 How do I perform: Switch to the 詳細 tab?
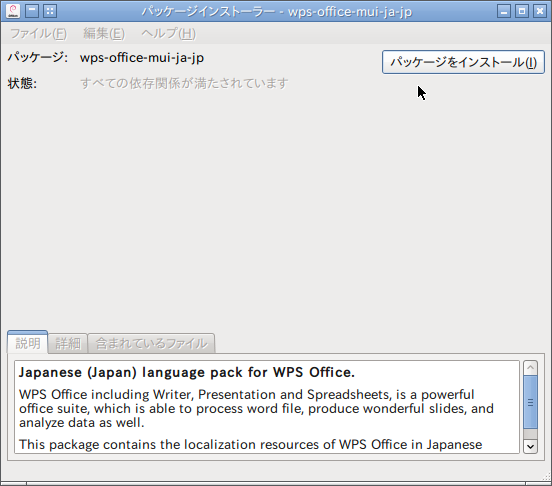pos(68,343)
